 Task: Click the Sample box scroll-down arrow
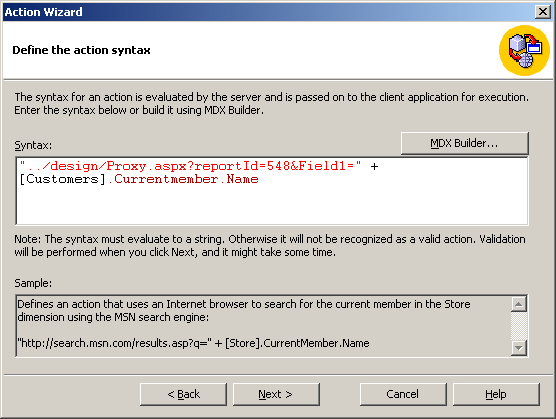tap(519, 348)
